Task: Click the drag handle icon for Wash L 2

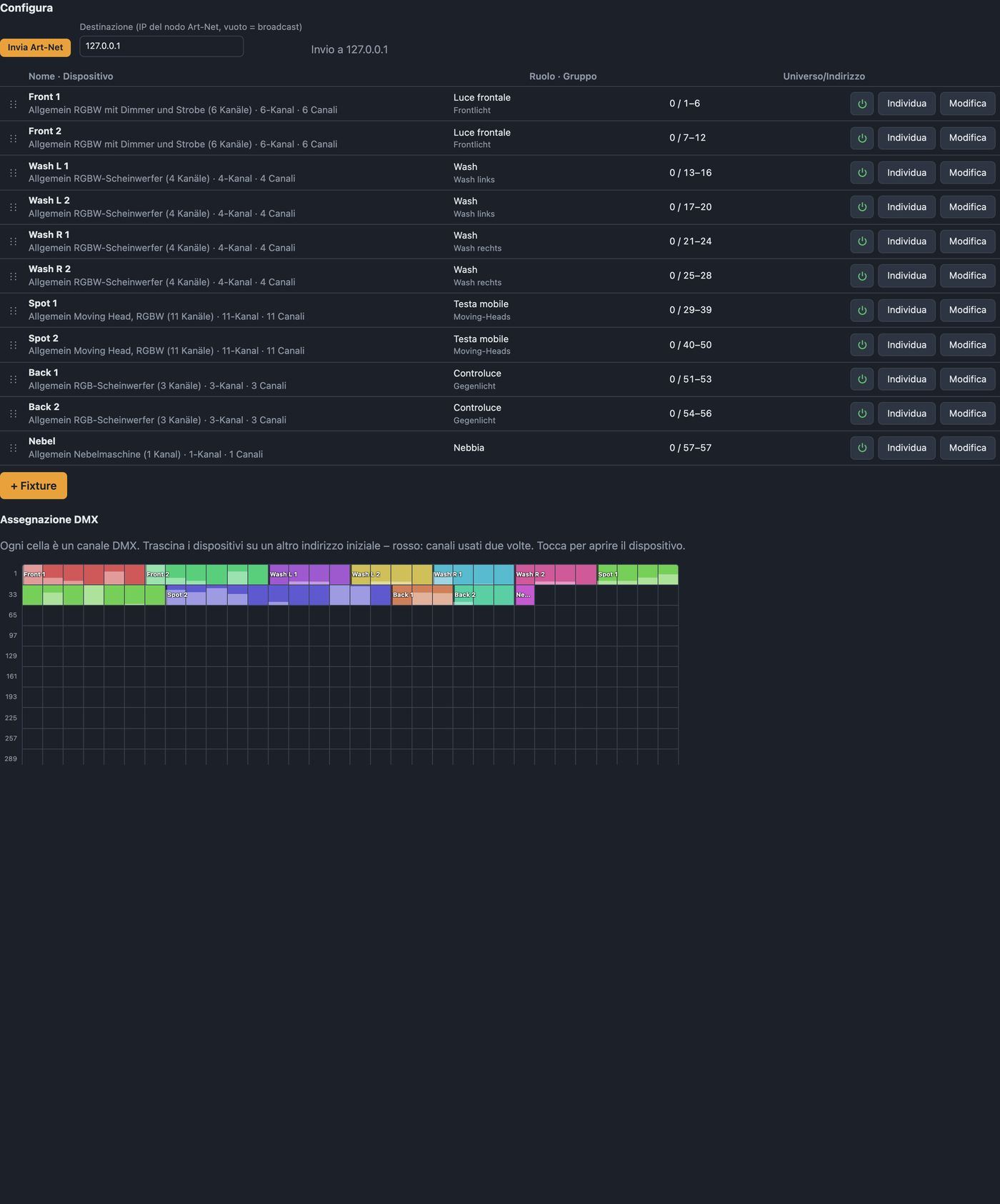Action: click(13, 207)
